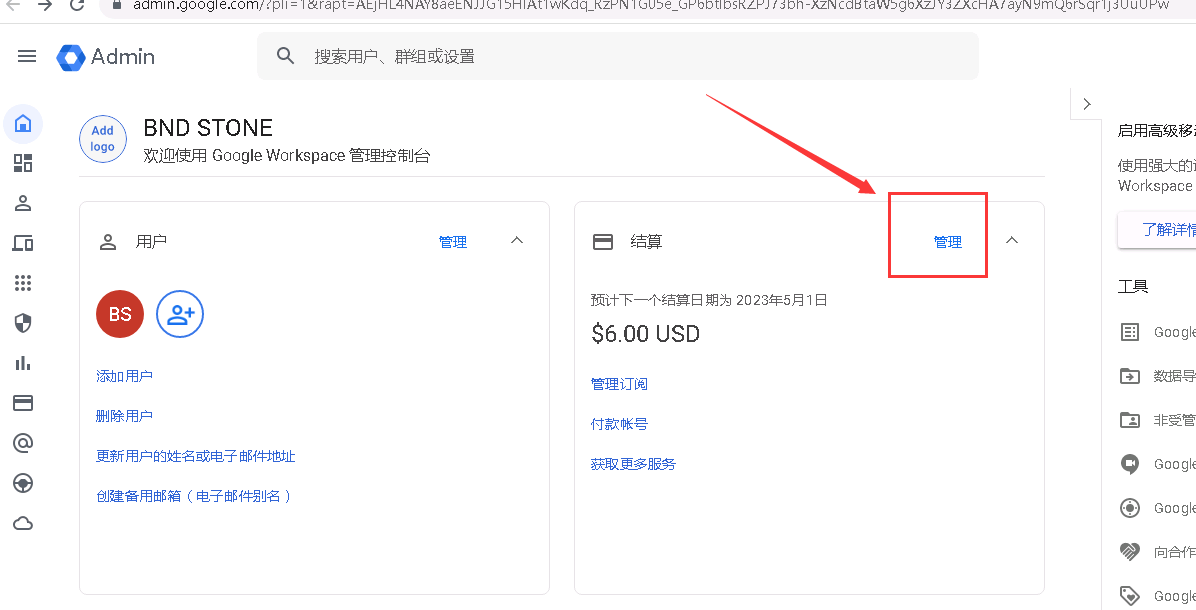Open the Users person sidebar icon
The width and height of the screenshot is (1196, 610).
click(x=23, y=204)
